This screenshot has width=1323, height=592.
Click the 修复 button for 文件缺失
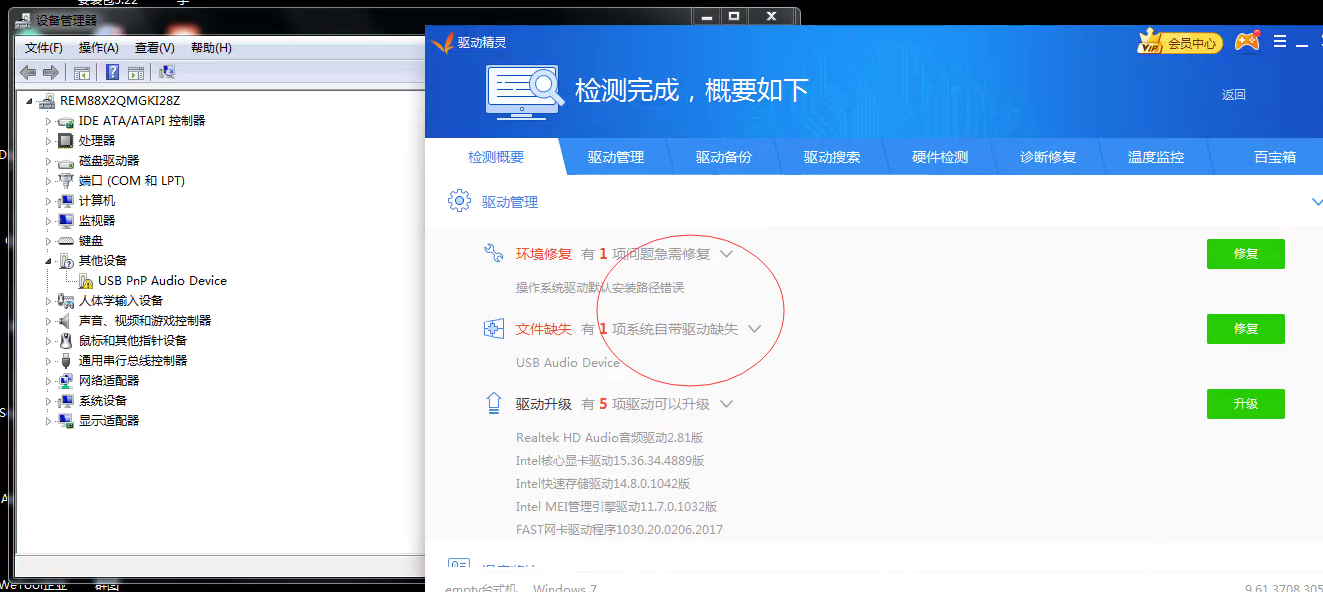tap(1246, 329)
